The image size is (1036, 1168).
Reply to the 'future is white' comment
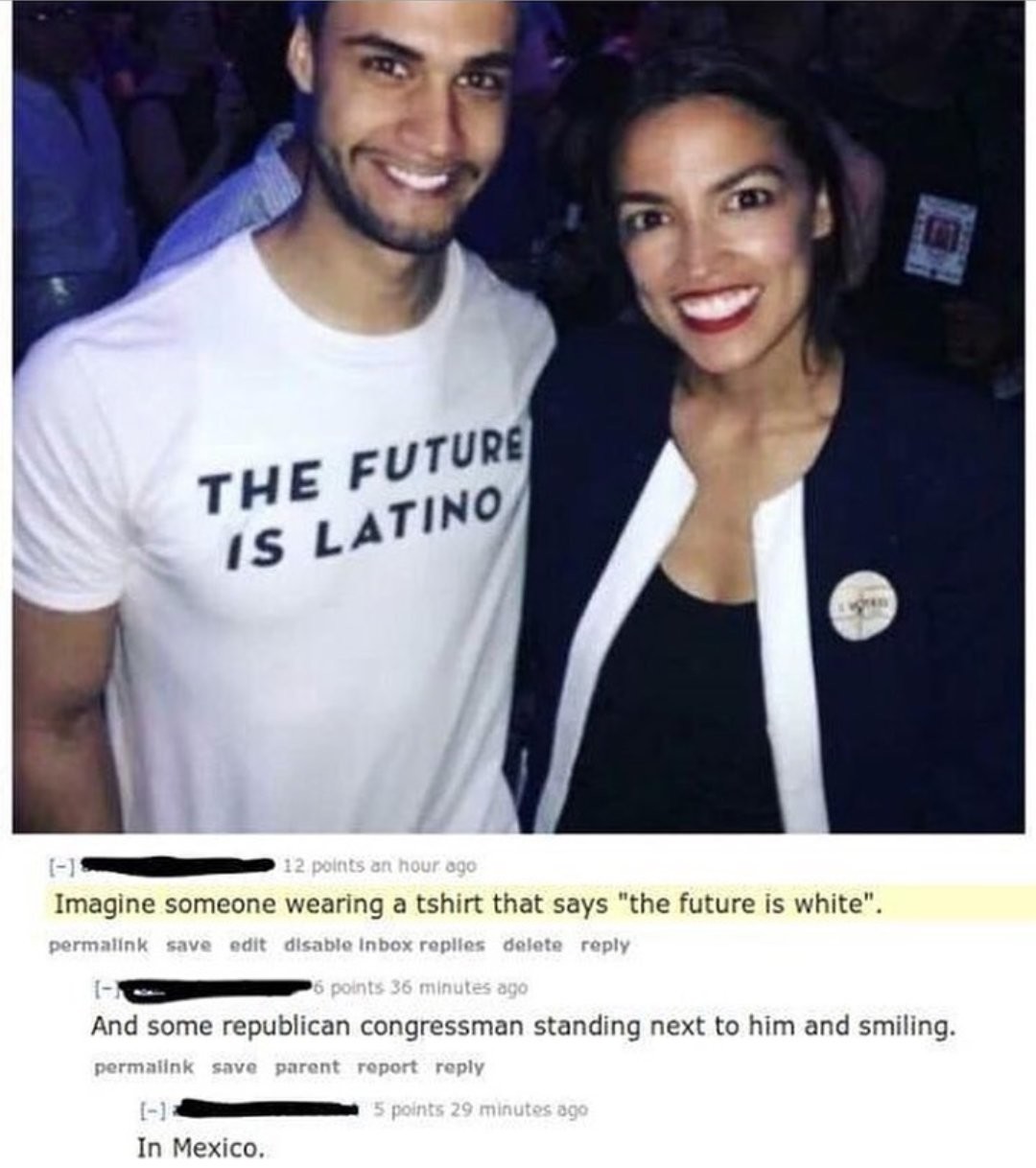tap(605, 945)
